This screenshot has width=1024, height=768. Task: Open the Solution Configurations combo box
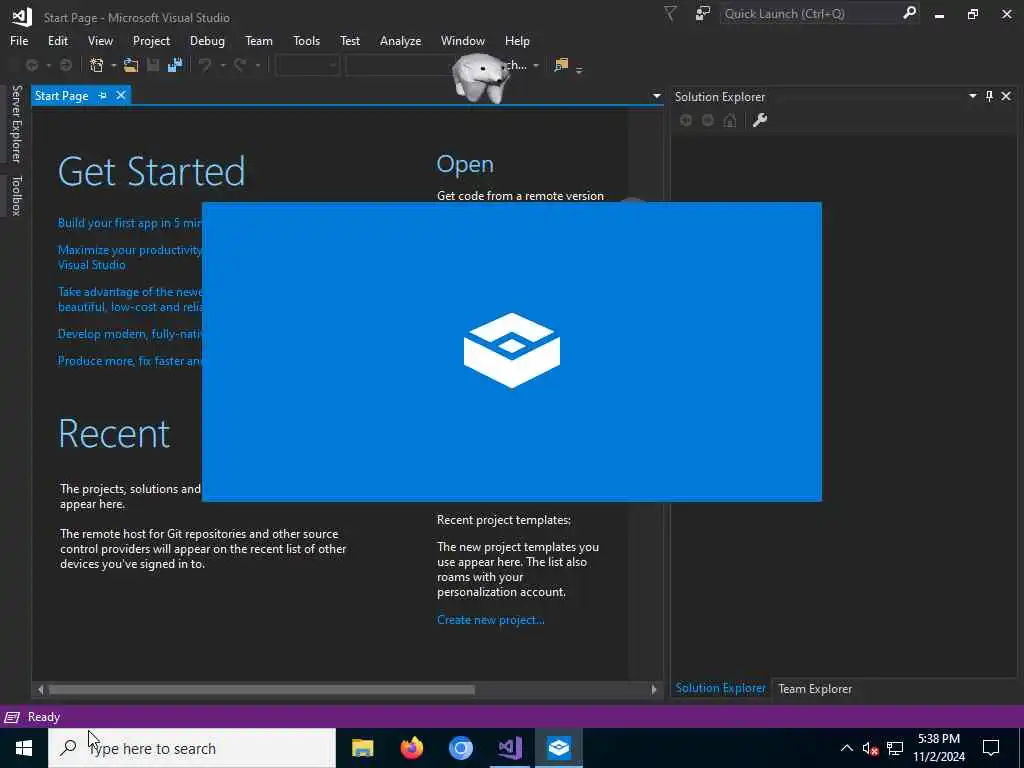307,65
